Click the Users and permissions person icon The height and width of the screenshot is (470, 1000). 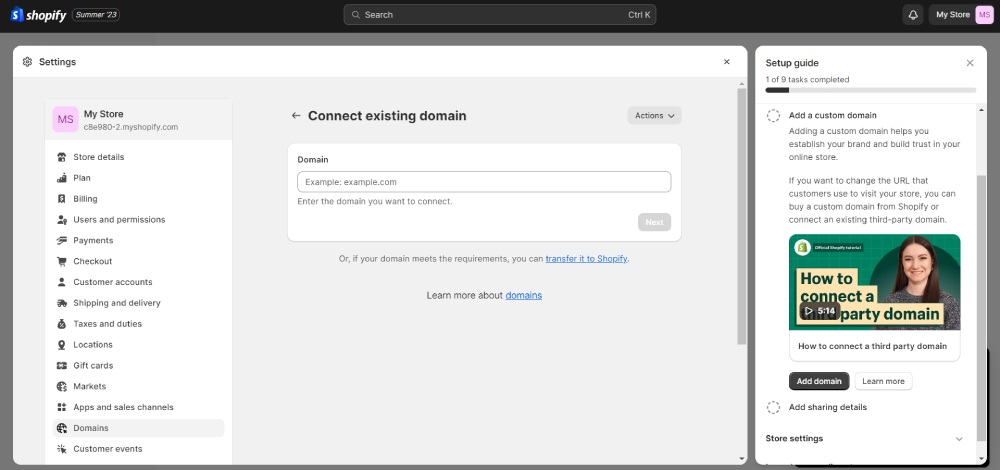[62, 219]
